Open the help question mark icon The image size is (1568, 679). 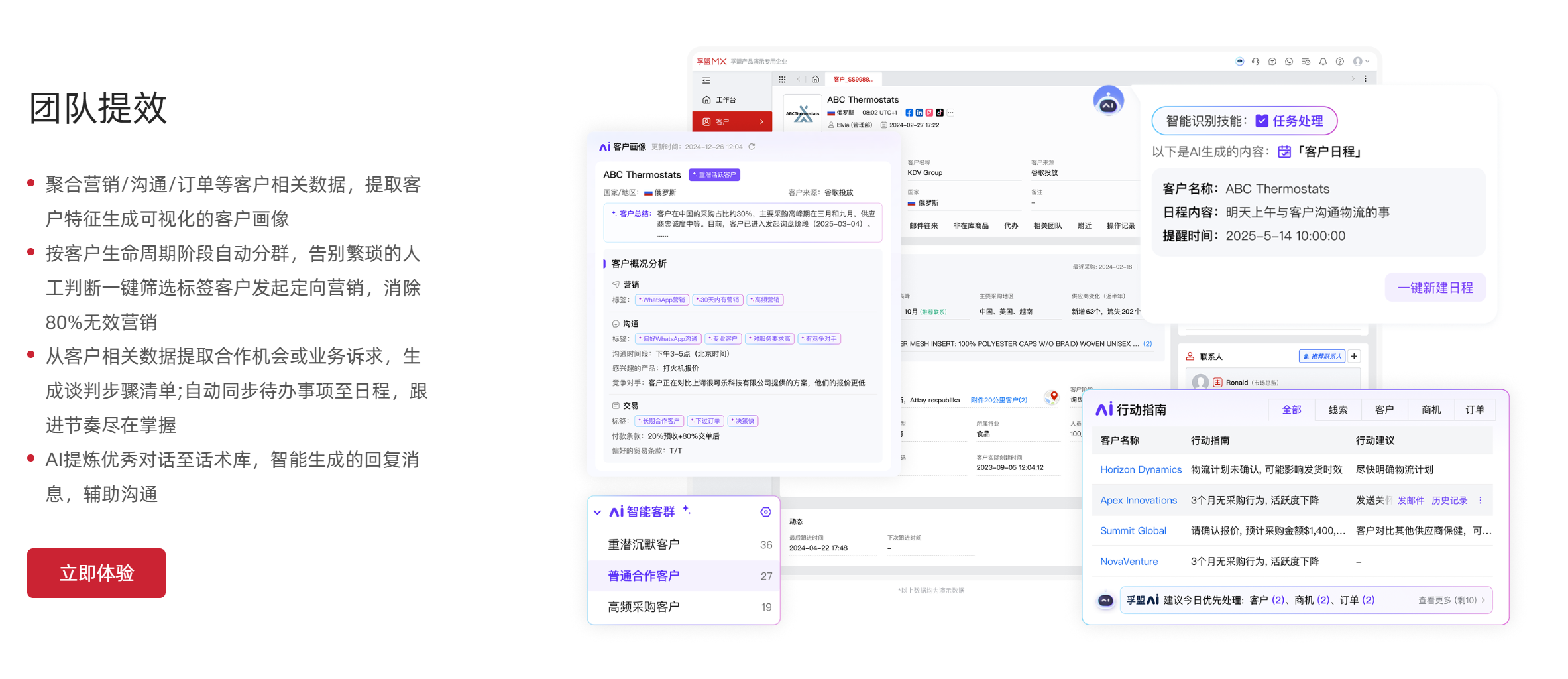tap(1340, 62)
